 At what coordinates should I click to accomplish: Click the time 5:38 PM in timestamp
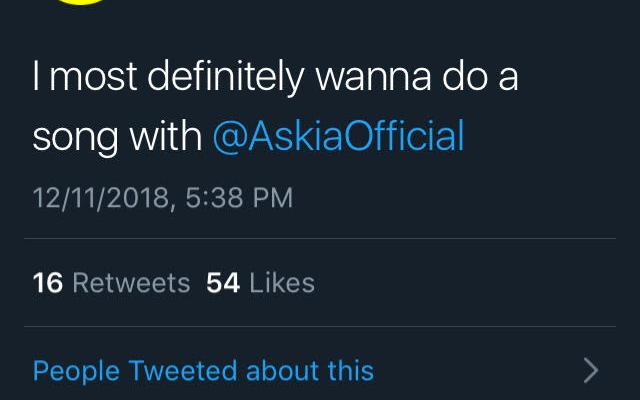[239, 197]
